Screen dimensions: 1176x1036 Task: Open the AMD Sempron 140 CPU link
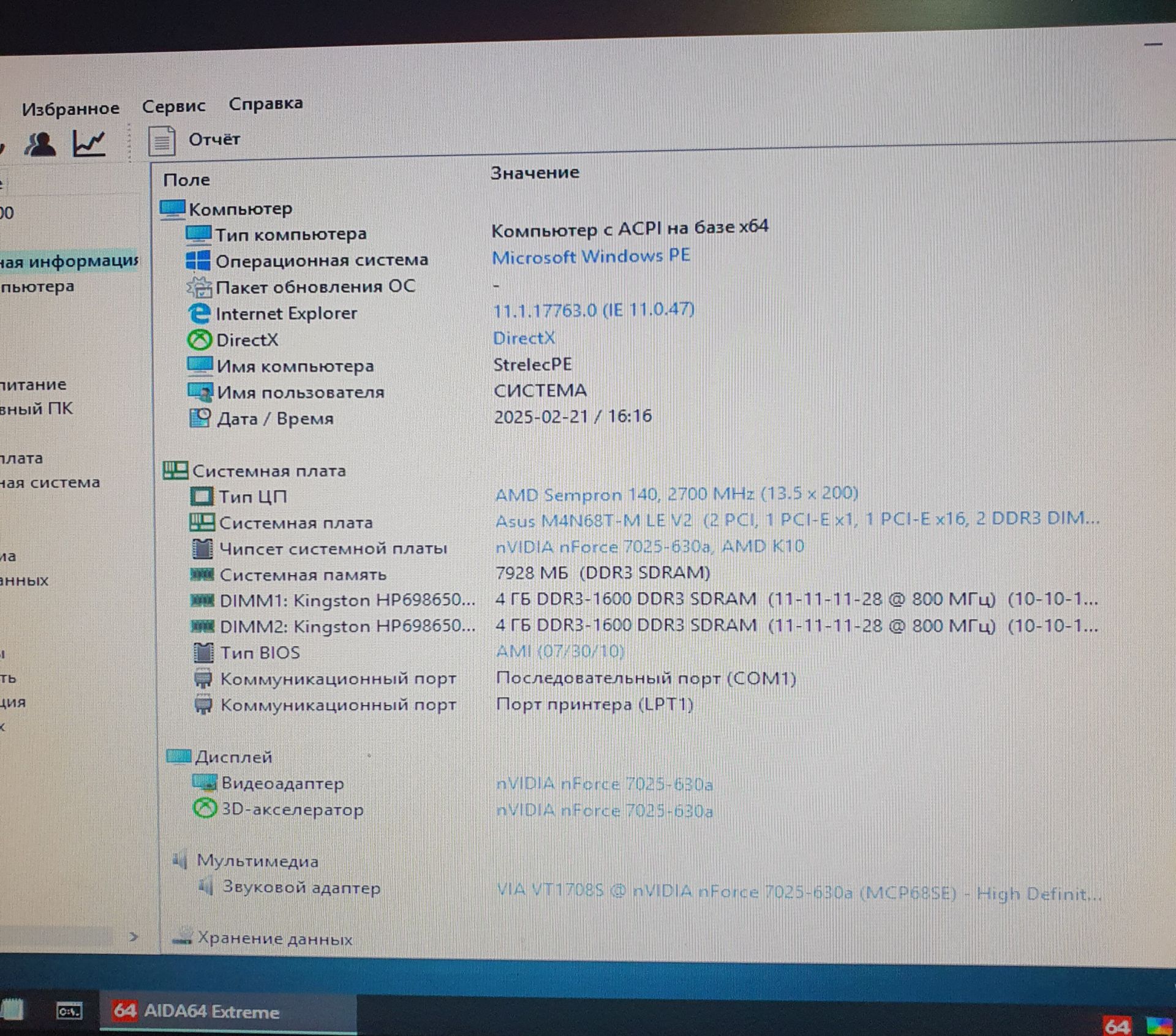tap(676, 494)
